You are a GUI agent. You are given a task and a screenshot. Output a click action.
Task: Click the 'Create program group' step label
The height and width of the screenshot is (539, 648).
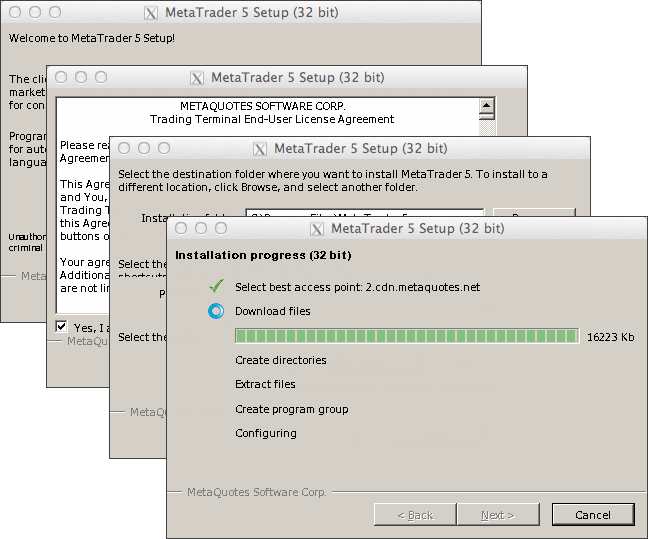tap(292, 409)
